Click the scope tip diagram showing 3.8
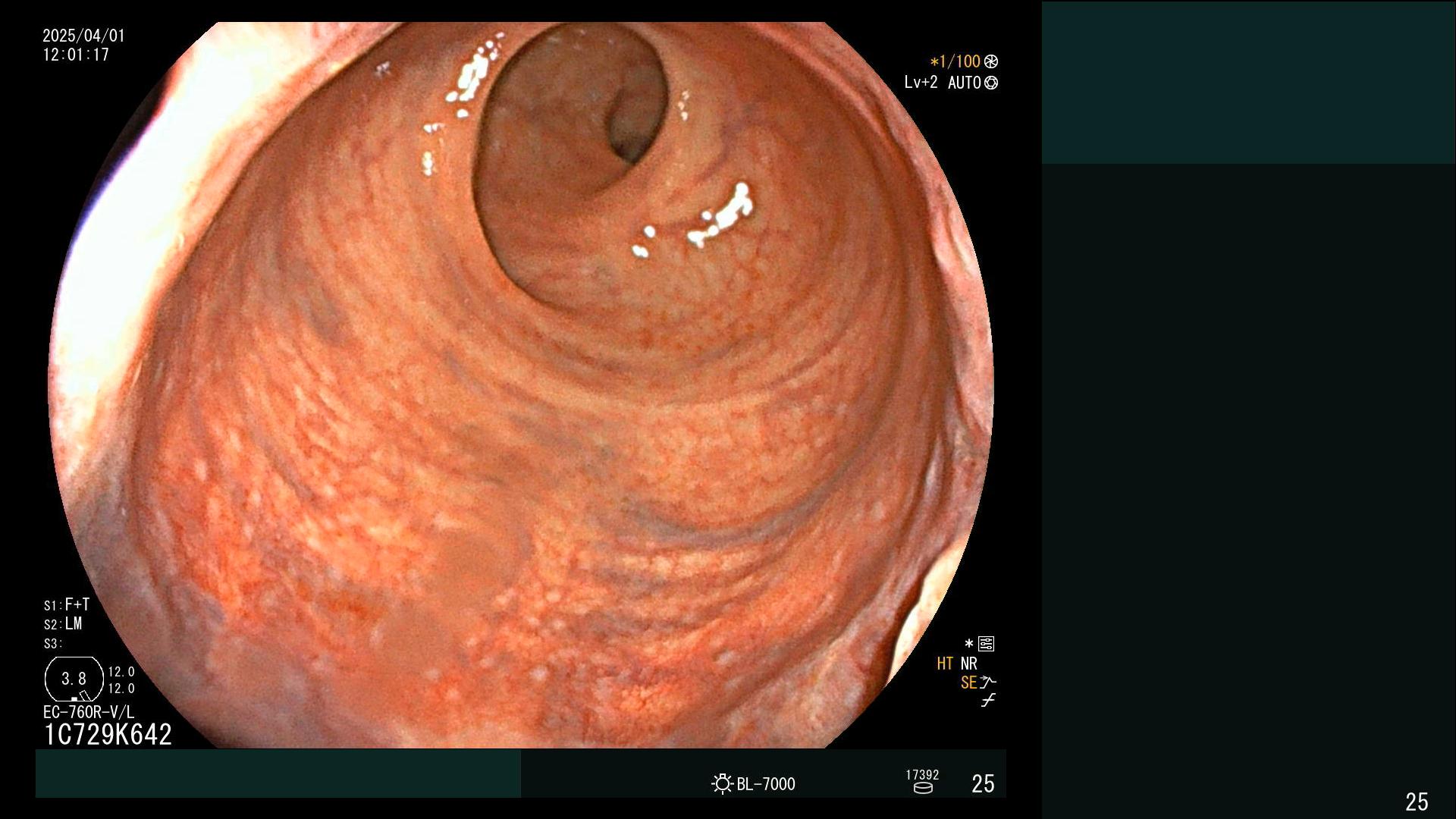The image size is (1456, 819). 74,679
